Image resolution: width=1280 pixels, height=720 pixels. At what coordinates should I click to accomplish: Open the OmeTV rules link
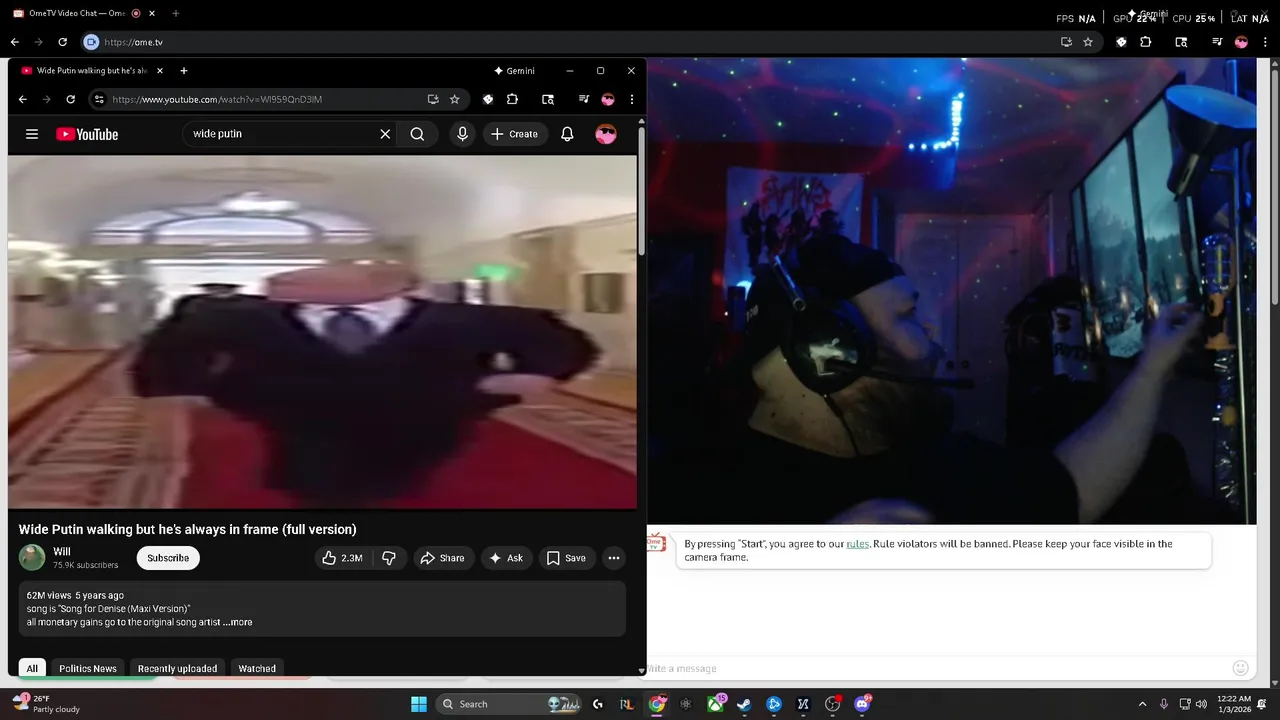tap(857, 544)
